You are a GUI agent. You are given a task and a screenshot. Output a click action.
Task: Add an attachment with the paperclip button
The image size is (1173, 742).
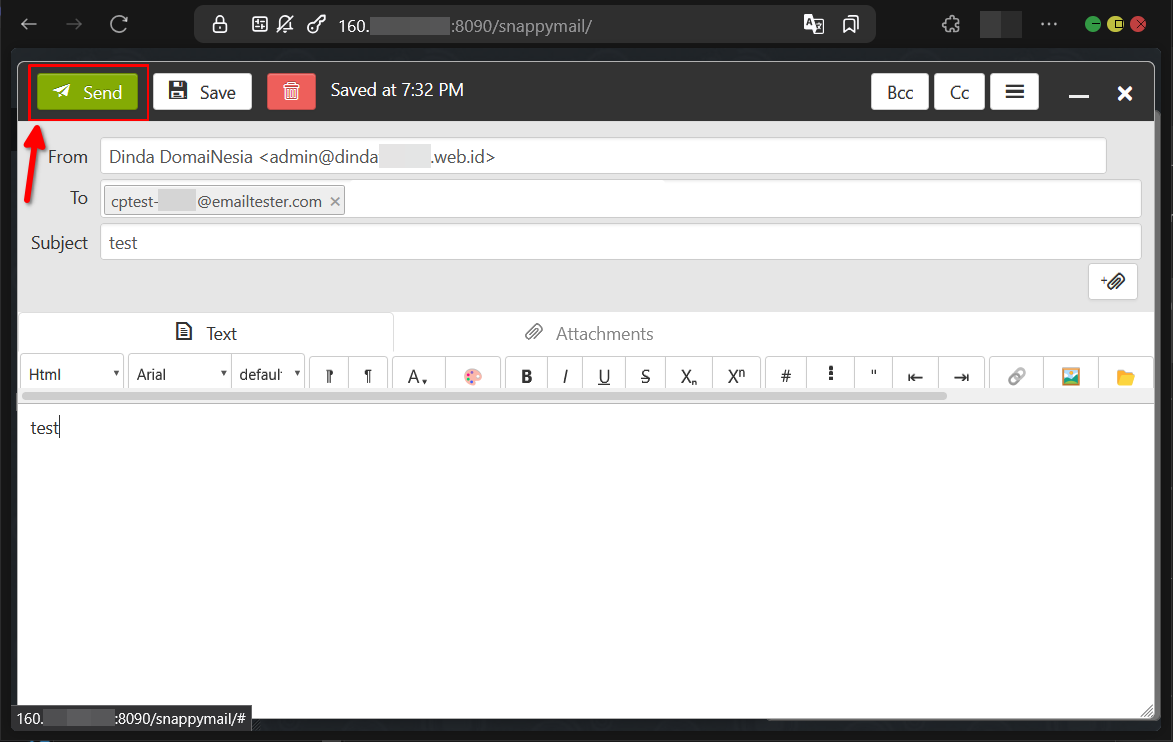click(x=1112, y=282)
